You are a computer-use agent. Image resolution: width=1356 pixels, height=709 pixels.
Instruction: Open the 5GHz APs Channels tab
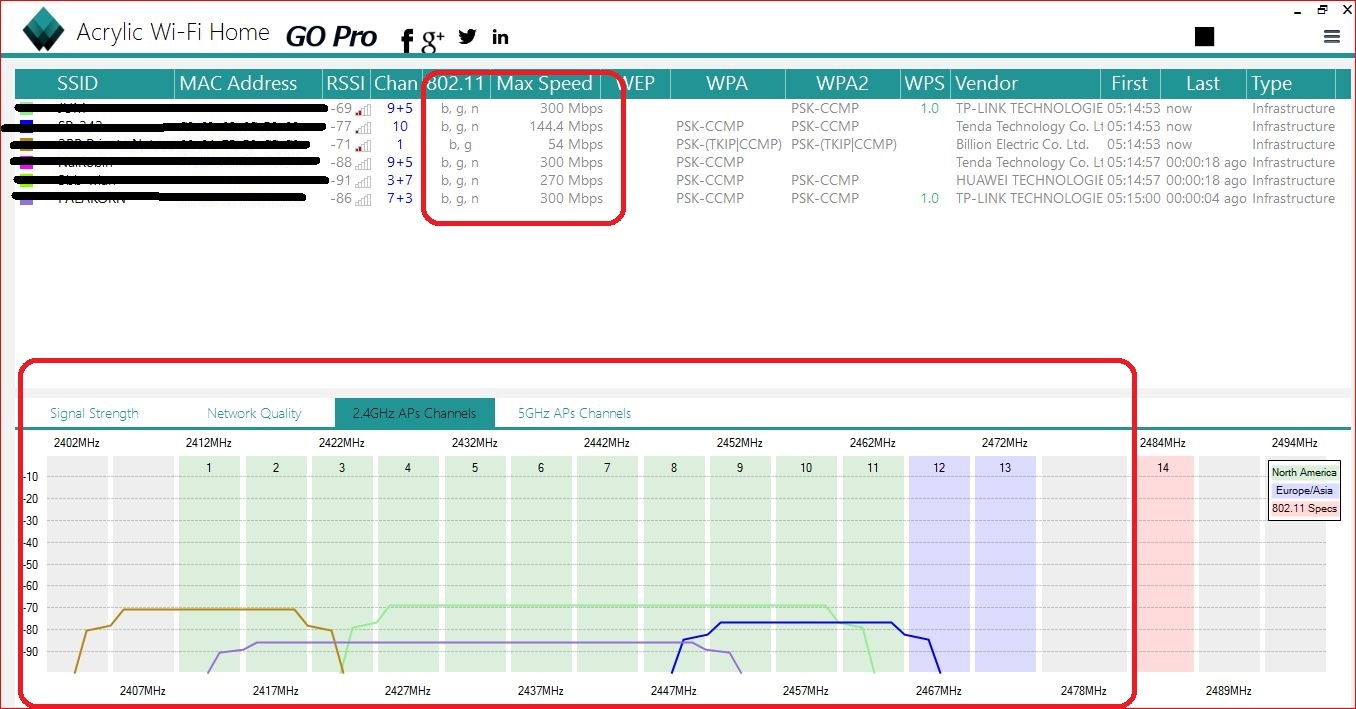click(574, 413)
